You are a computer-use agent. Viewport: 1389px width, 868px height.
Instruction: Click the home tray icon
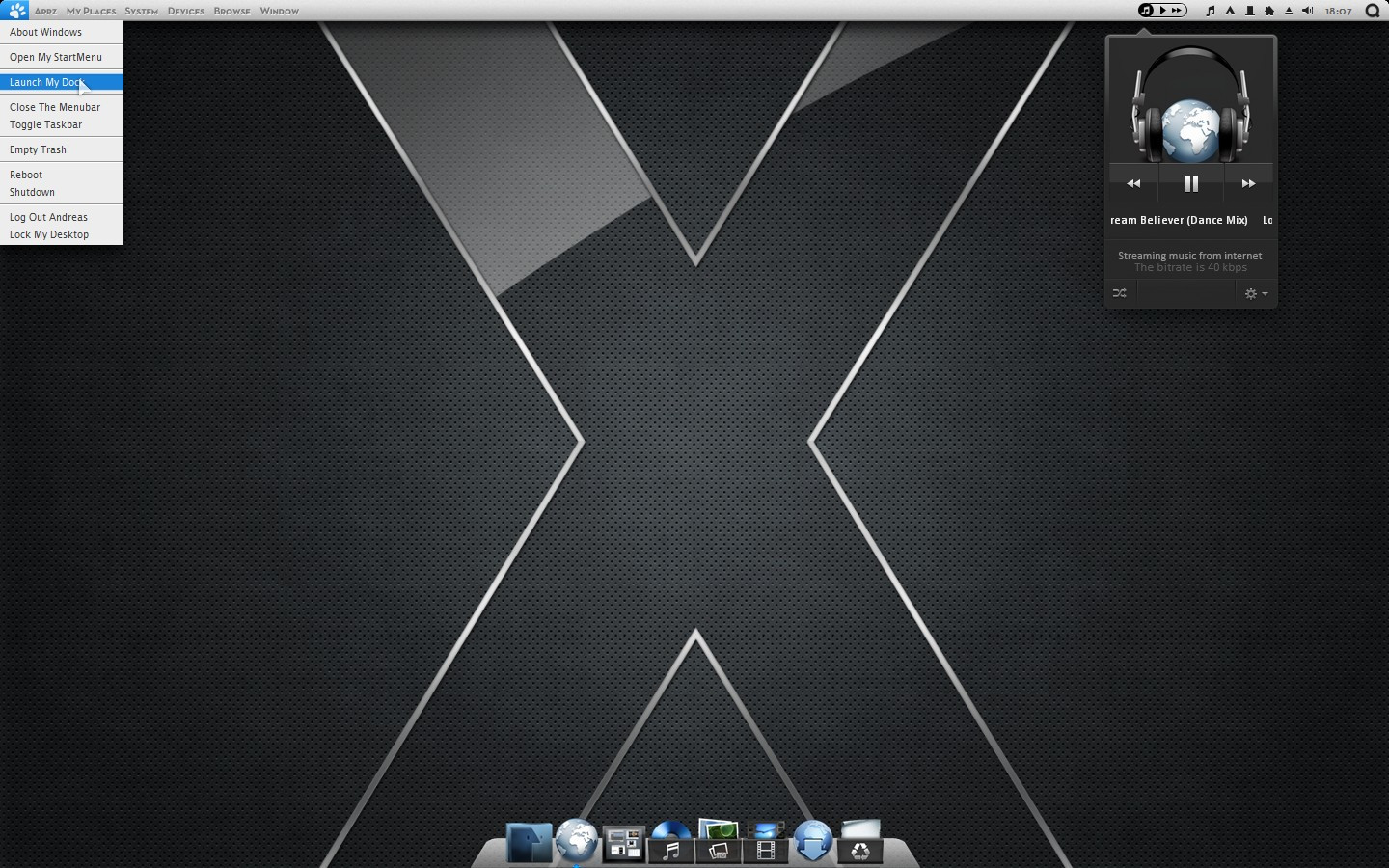[x=1269, y=11]
